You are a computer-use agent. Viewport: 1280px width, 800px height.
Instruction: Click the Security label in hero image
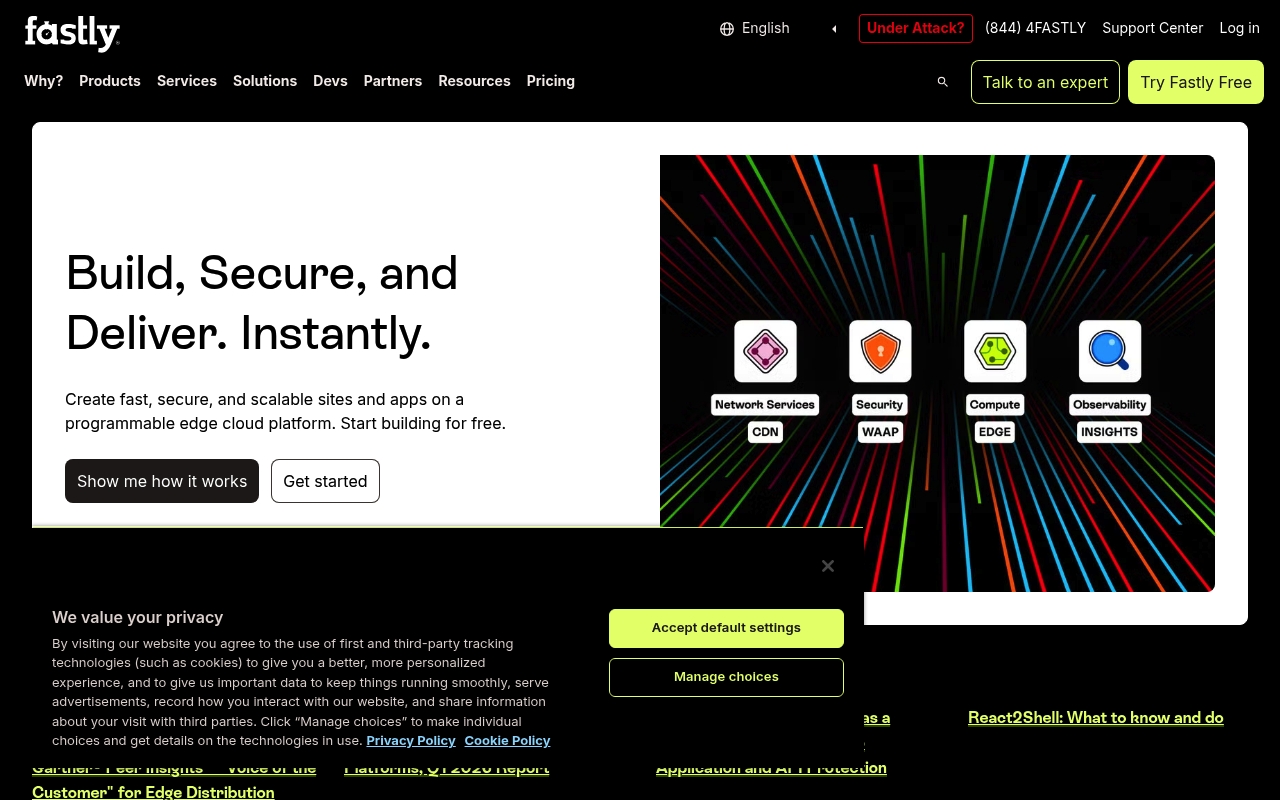[x=880, y=405]
